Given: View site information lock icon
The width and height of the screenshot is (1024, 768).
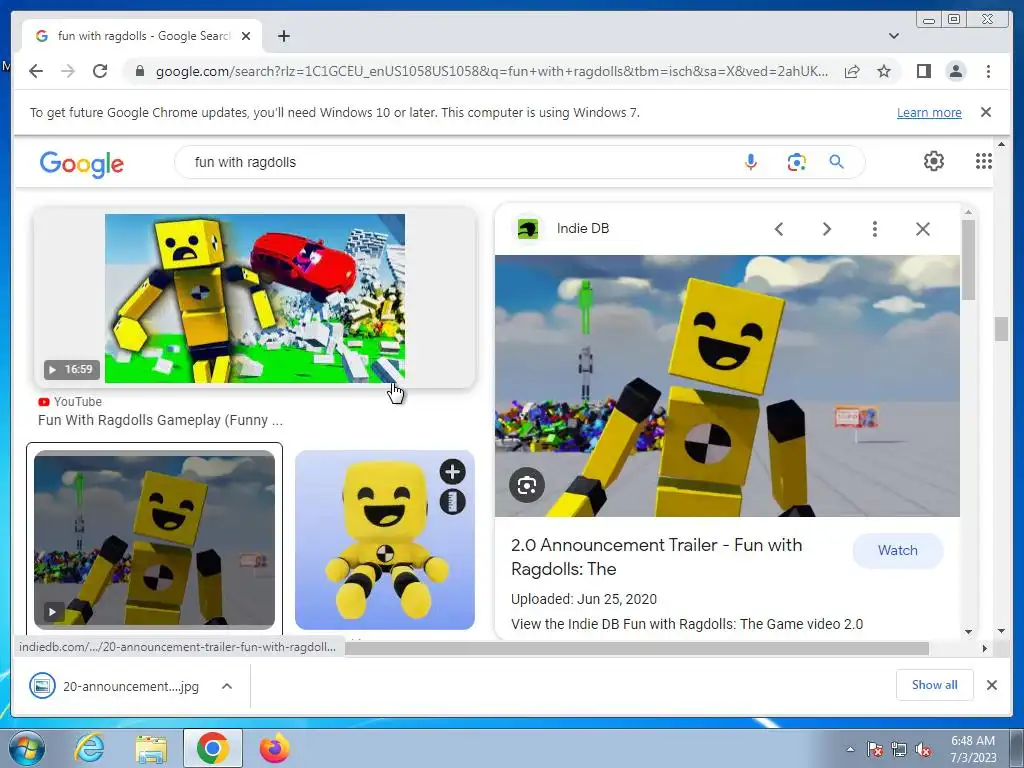Looking at the screenshot, I should 139,71.
